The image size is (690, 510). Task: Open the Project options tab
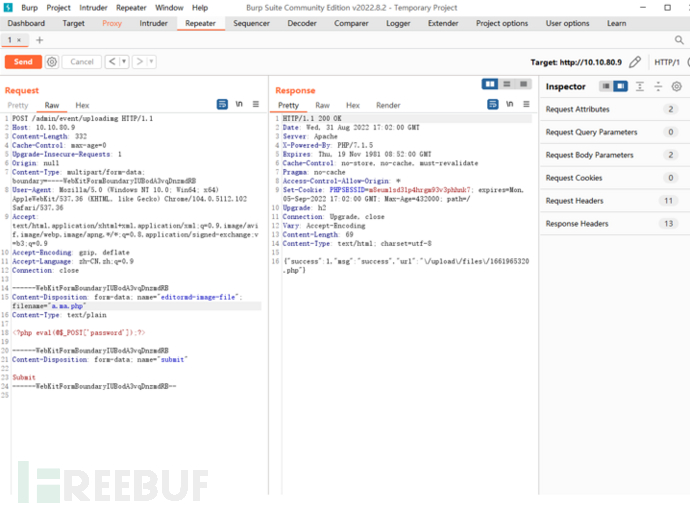pyautogui.click(x=502, y=23)
